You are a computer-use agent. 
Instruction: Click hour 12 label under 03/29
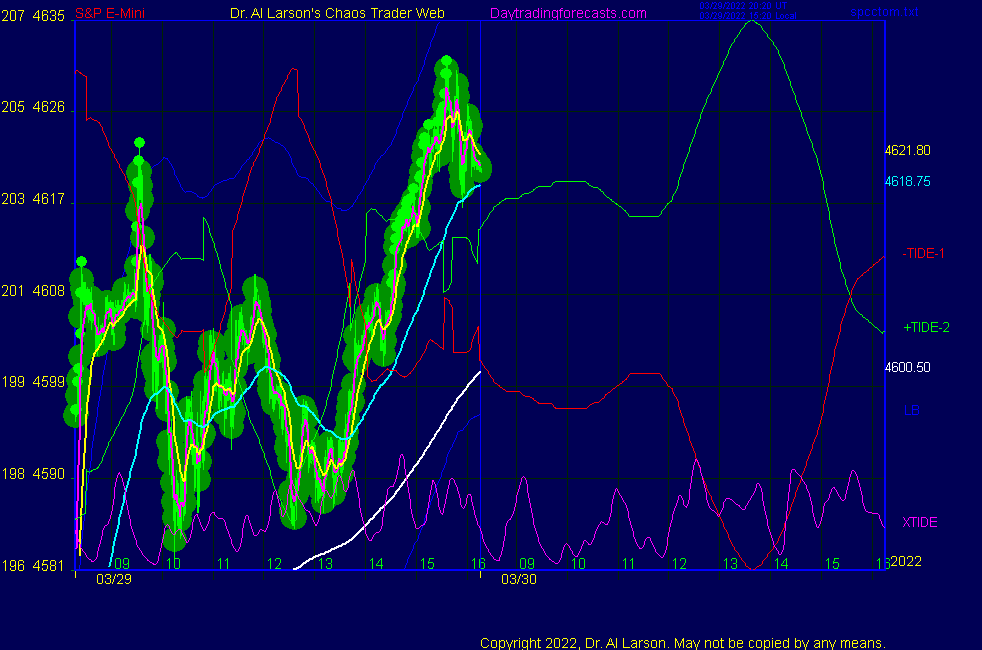click(274, 564)
